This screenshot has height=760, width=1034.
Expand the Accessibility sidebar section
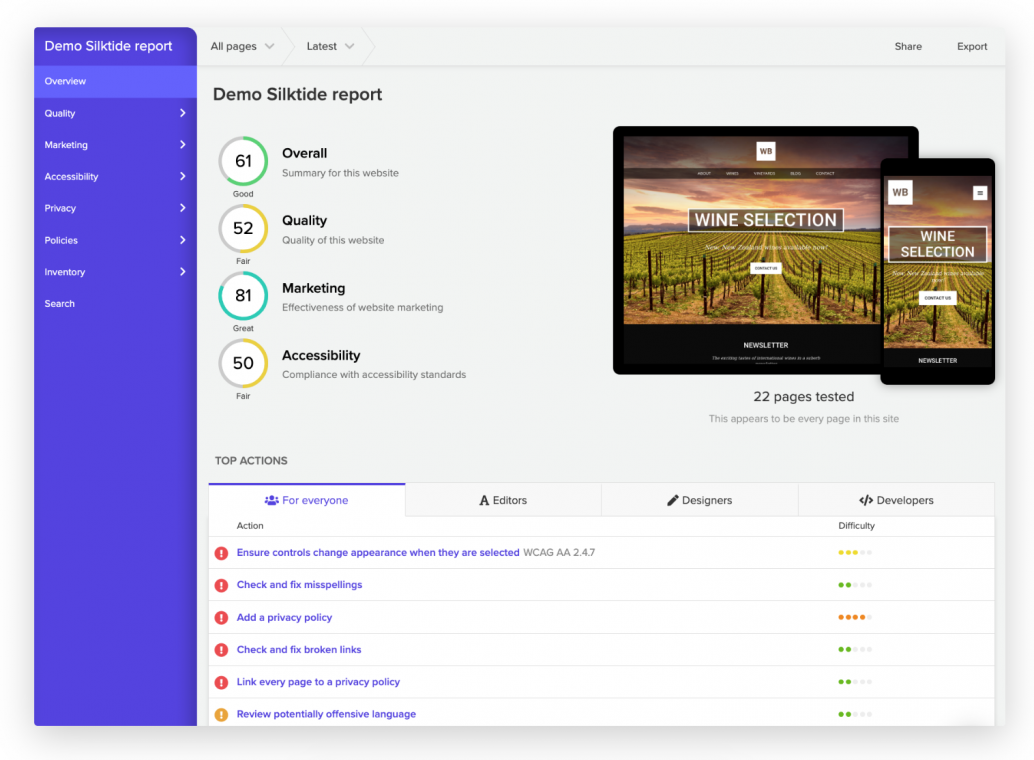coord(115,177)
